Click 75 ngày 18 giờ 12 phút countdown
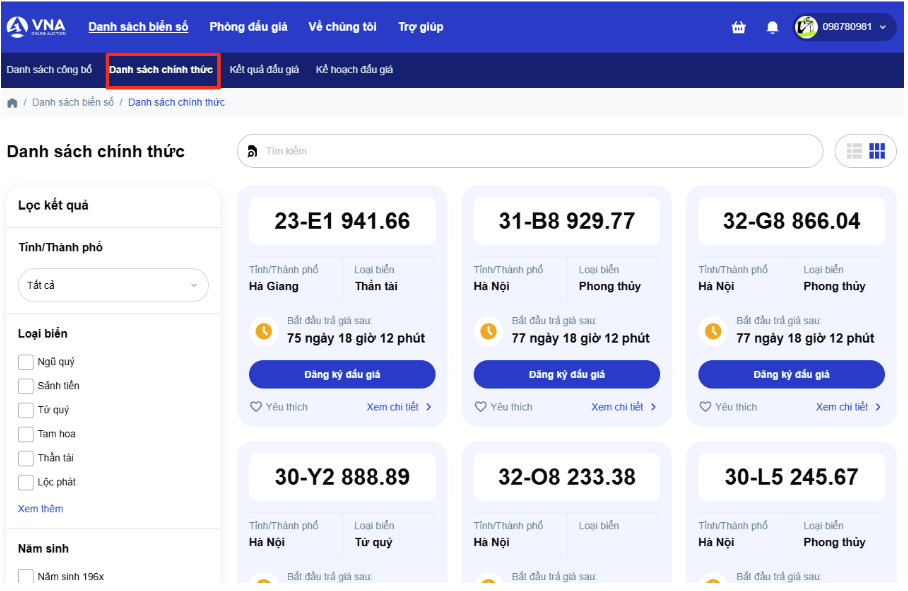The image size is (908, 591). pos(356,339)
